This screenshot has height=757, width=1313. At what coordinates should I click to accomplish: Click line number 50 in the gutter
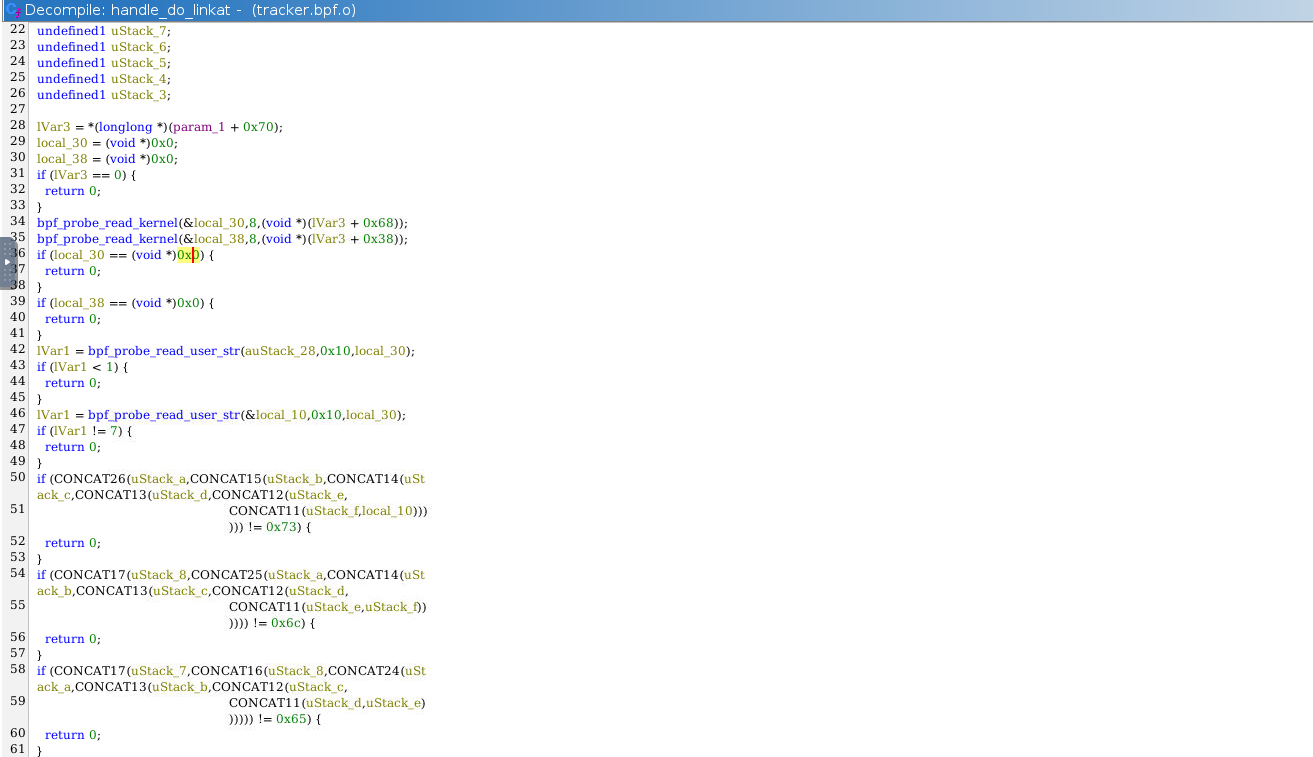pyautogui.click(x=17, y=478)
